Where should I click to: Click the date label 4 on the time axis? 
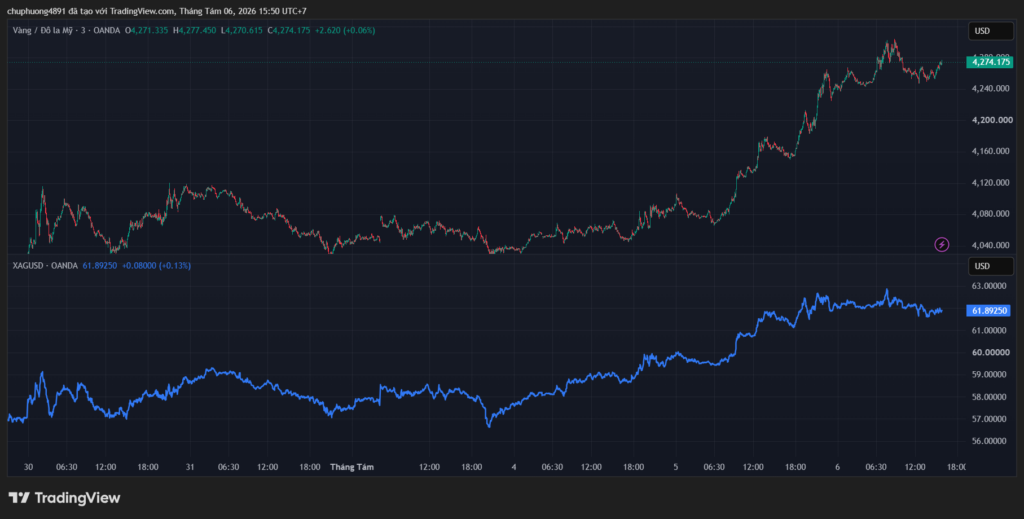pos(514,467)
